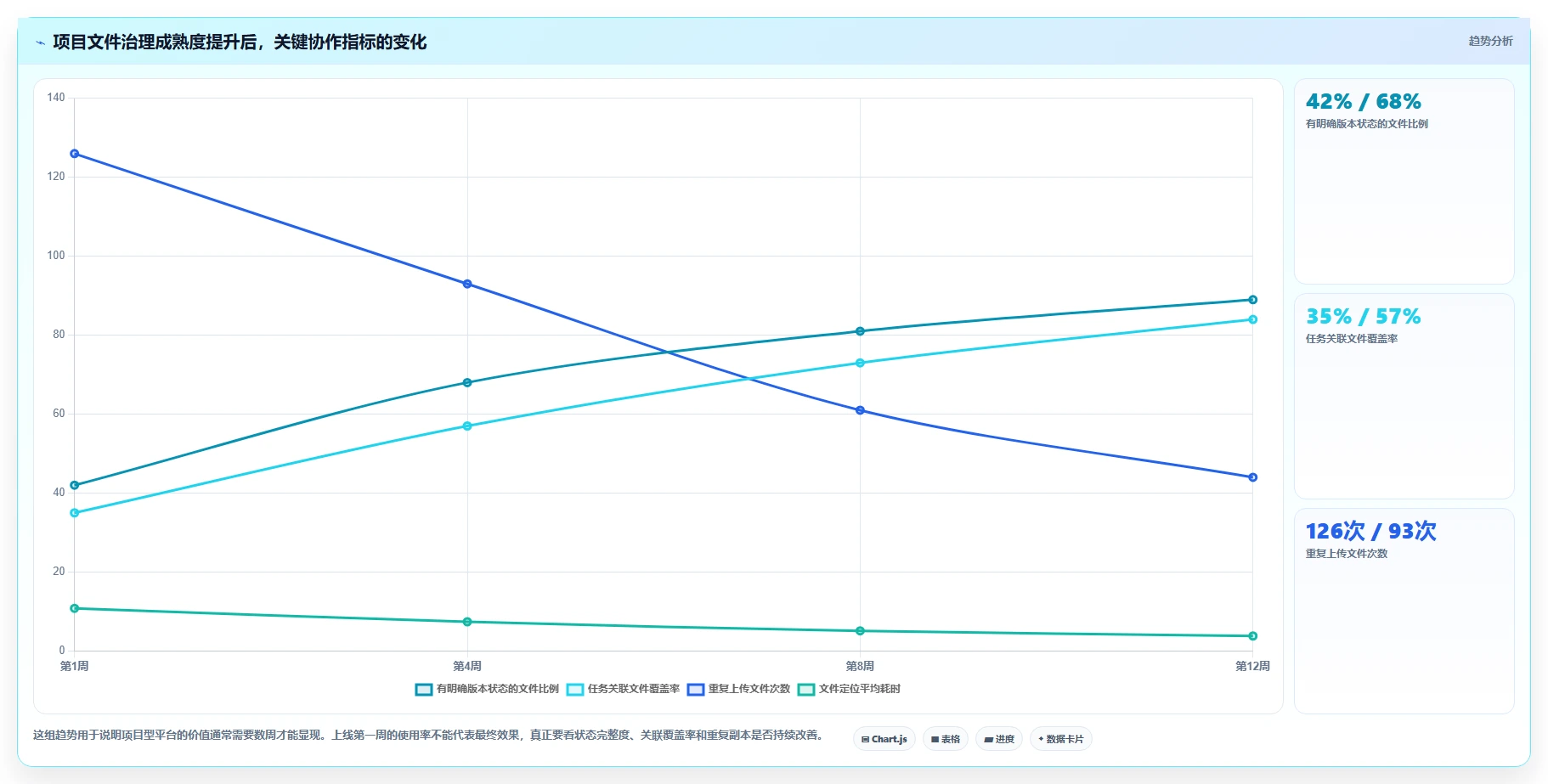Toggle the 重复上传文件次数 legend swatch

(696, 690)
